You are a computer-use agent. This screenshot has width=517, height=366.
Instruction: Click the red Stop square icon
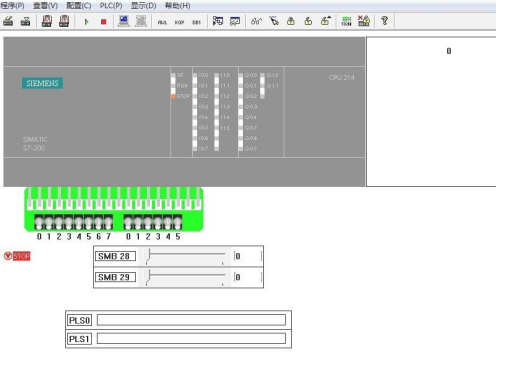[x=103, y=22]
